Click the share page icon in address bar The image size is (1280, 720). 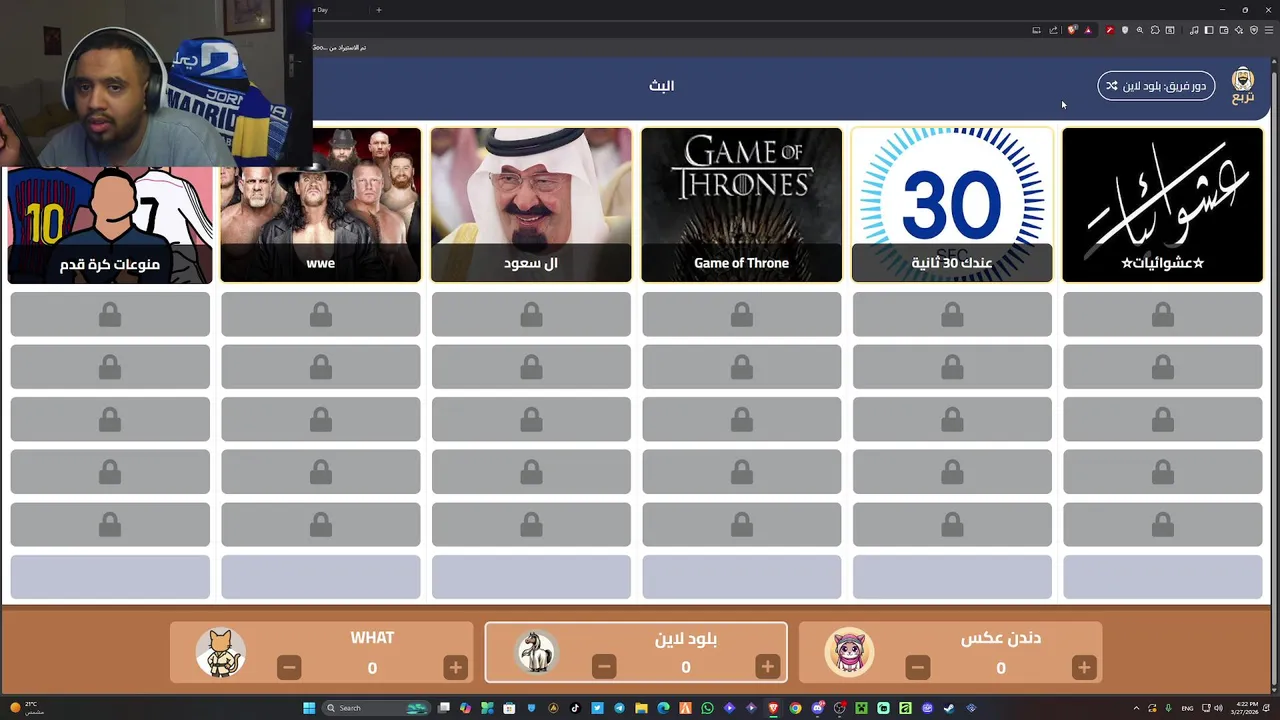[1053, 30]
